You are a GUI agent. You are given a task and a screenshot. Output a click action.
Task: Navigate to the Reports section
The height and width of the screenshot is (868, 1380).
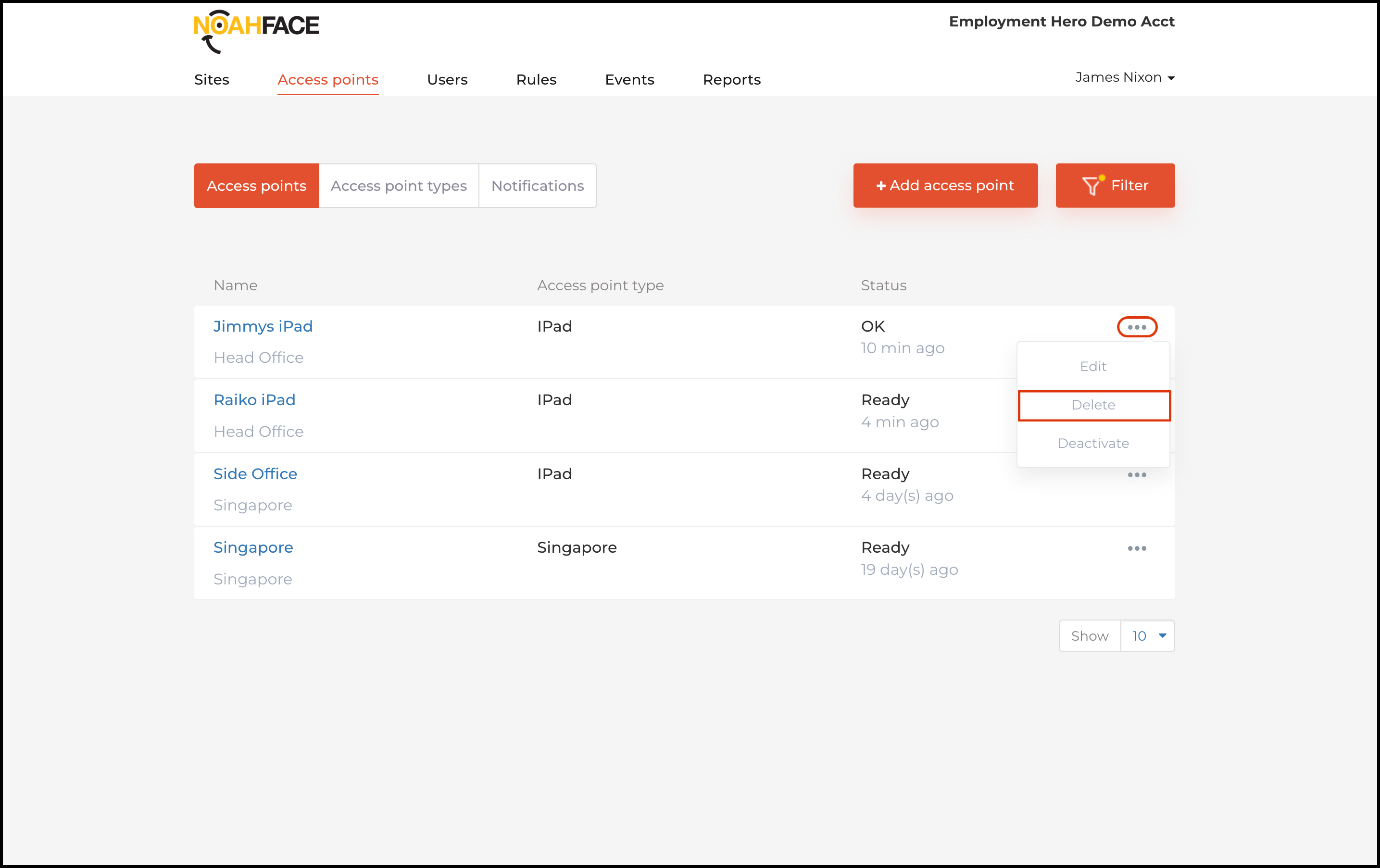pyautogui.click(x=731, y=80)
